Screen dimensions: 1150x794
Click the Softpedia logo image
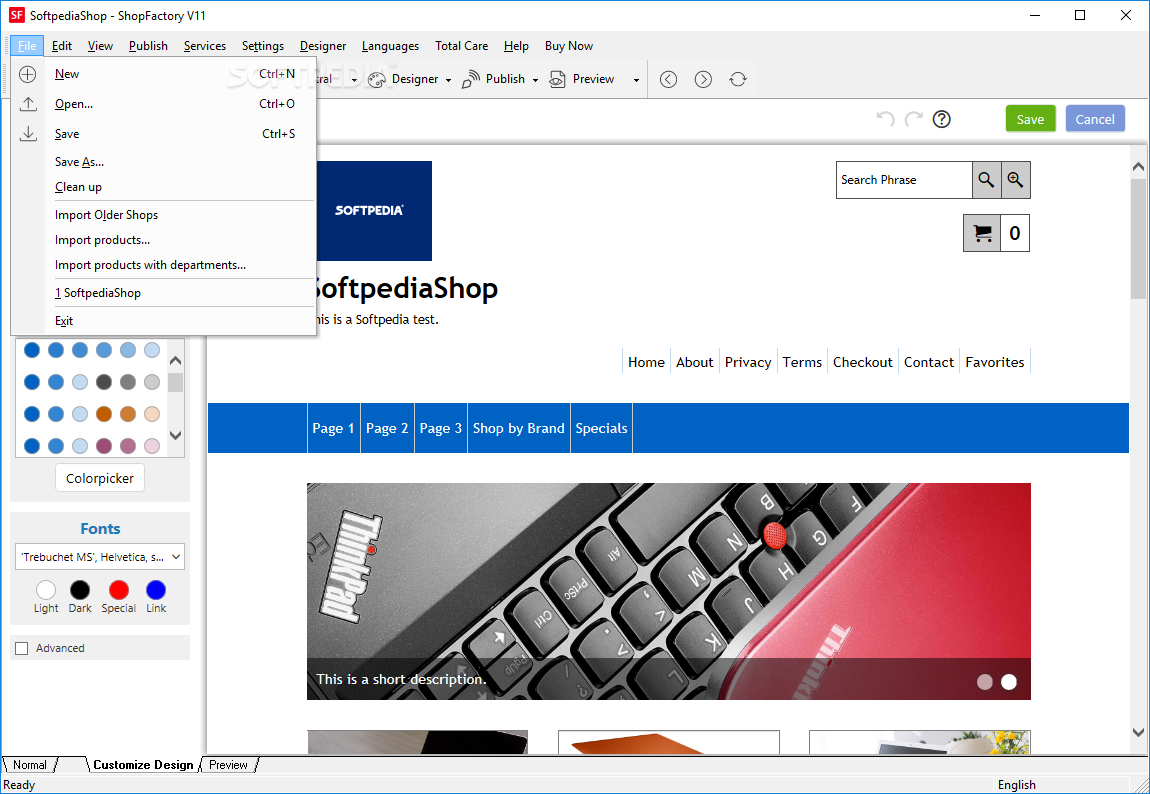pos(374,210)
